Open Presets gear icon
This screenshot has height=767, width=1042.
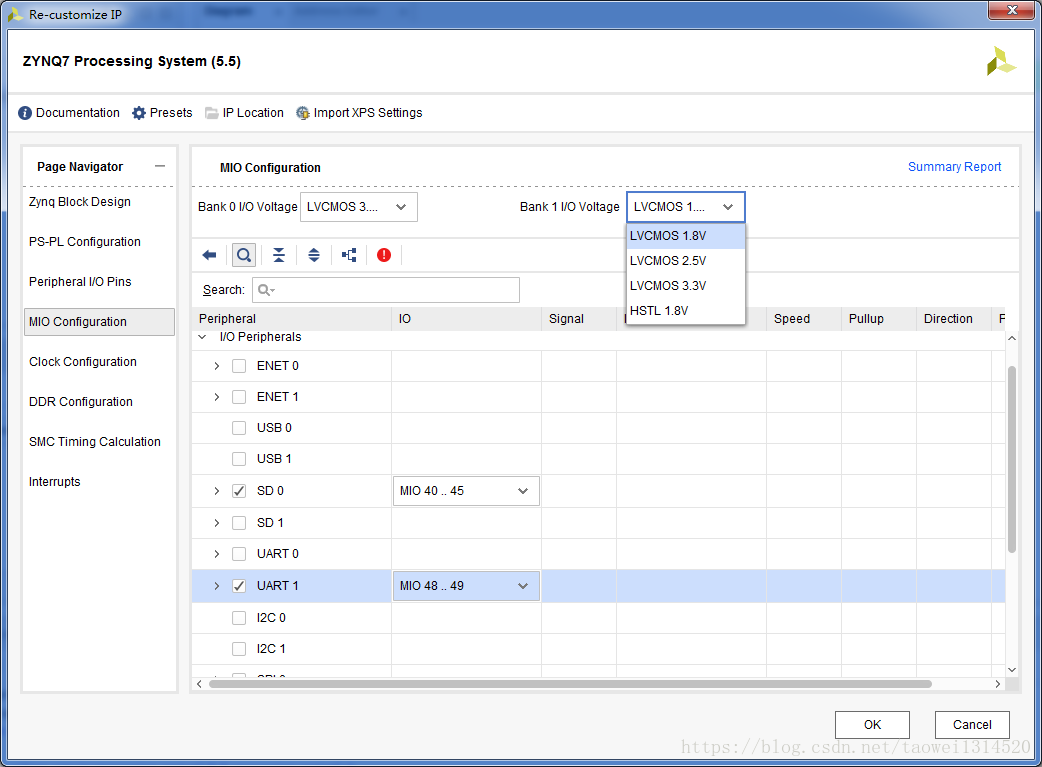click(139, 113)
